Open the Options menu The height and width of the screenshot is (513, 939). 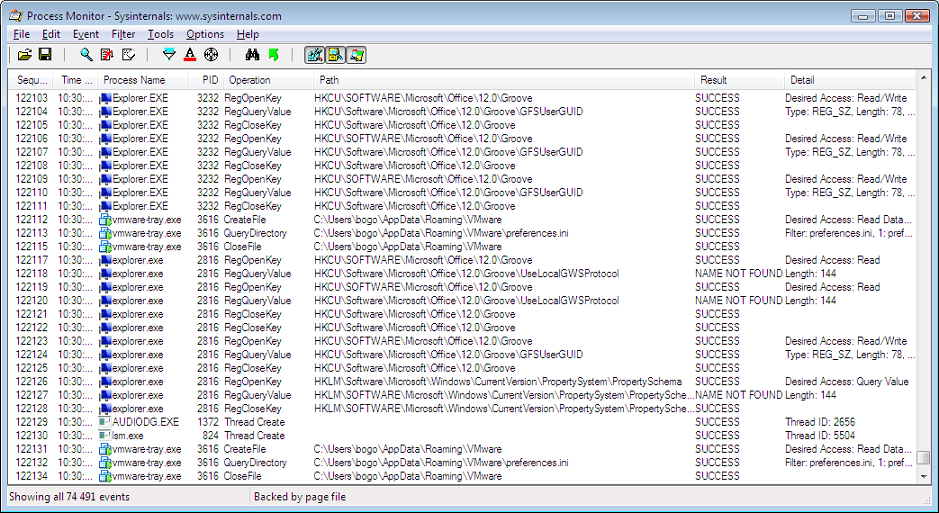[205, 34]
